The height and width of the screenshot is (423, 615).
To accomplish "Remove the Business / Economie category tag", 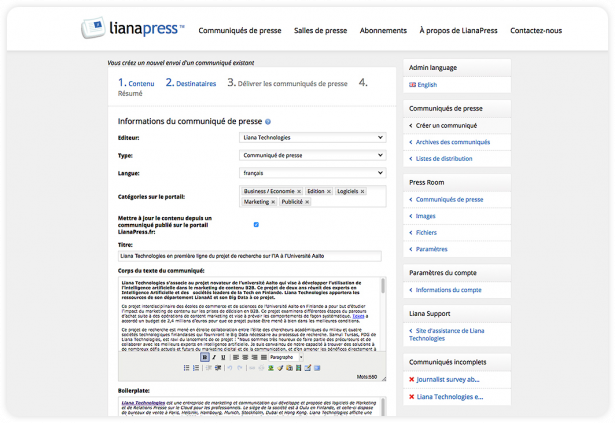I will pos(299,191).
